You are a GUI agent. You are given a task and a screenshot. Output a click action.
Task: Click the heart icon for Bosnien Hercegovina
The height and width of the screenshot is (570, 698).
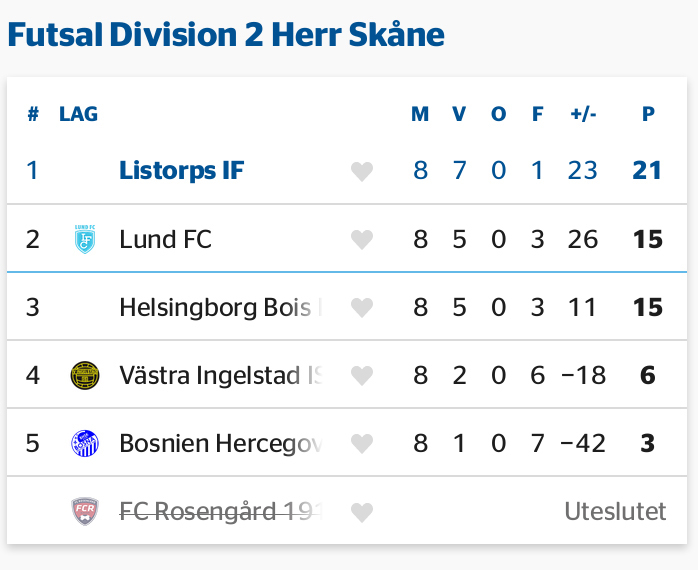[362, 444]
